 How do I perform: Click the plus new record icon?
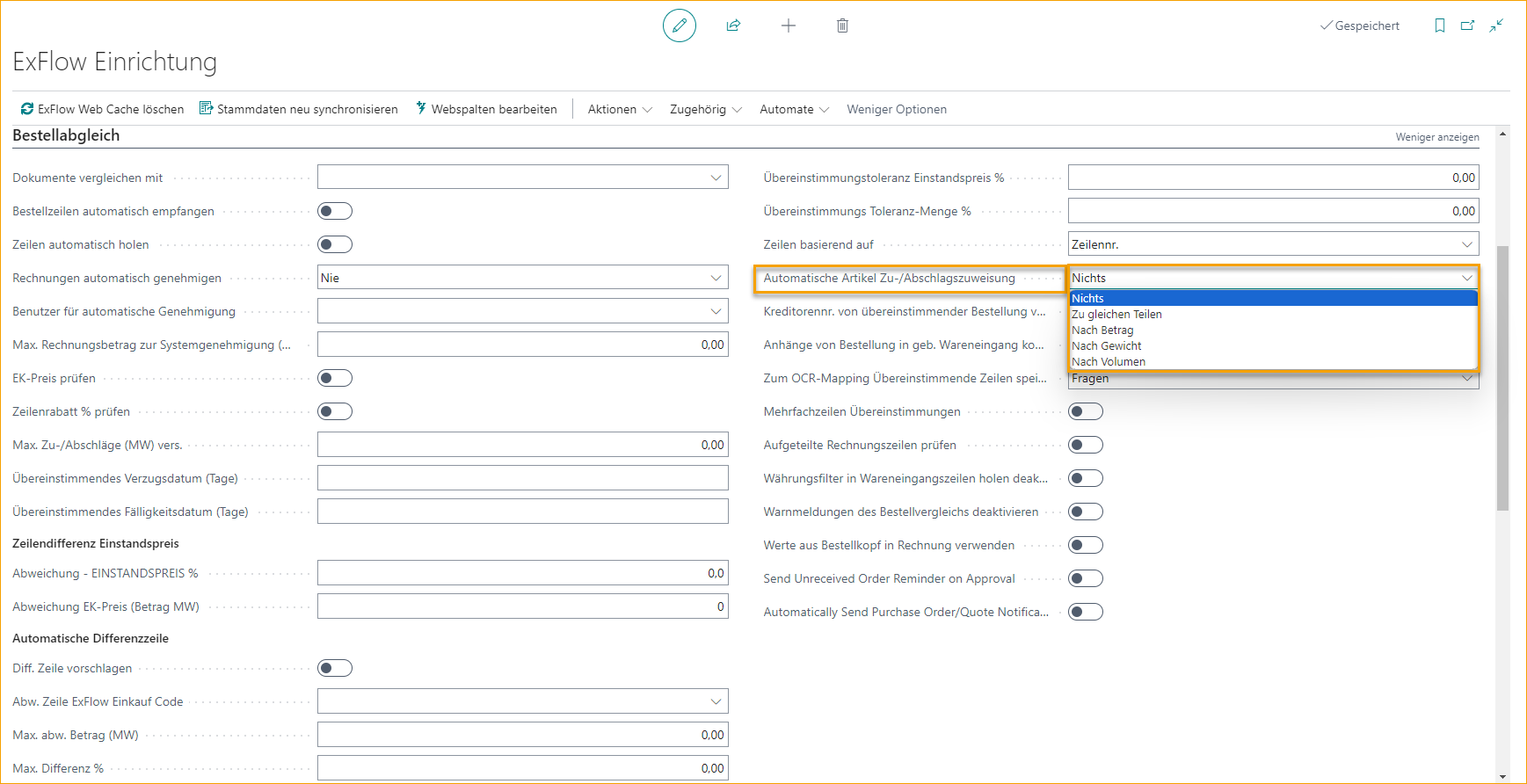789,25
